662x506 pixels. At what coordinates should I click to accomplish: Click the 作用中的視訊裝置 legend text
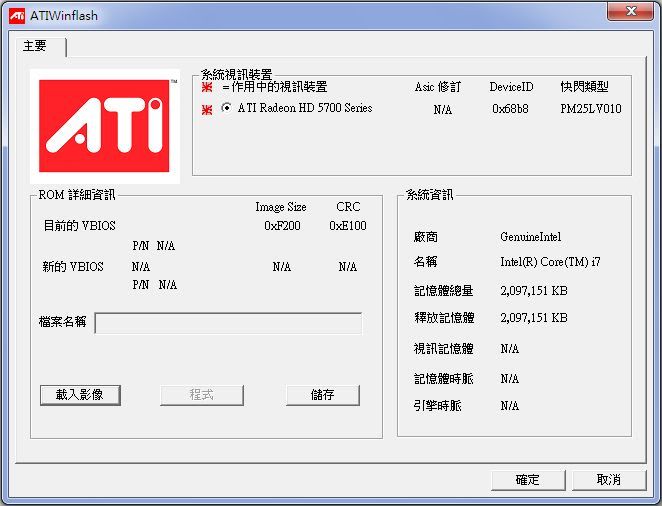coord(275,87)
